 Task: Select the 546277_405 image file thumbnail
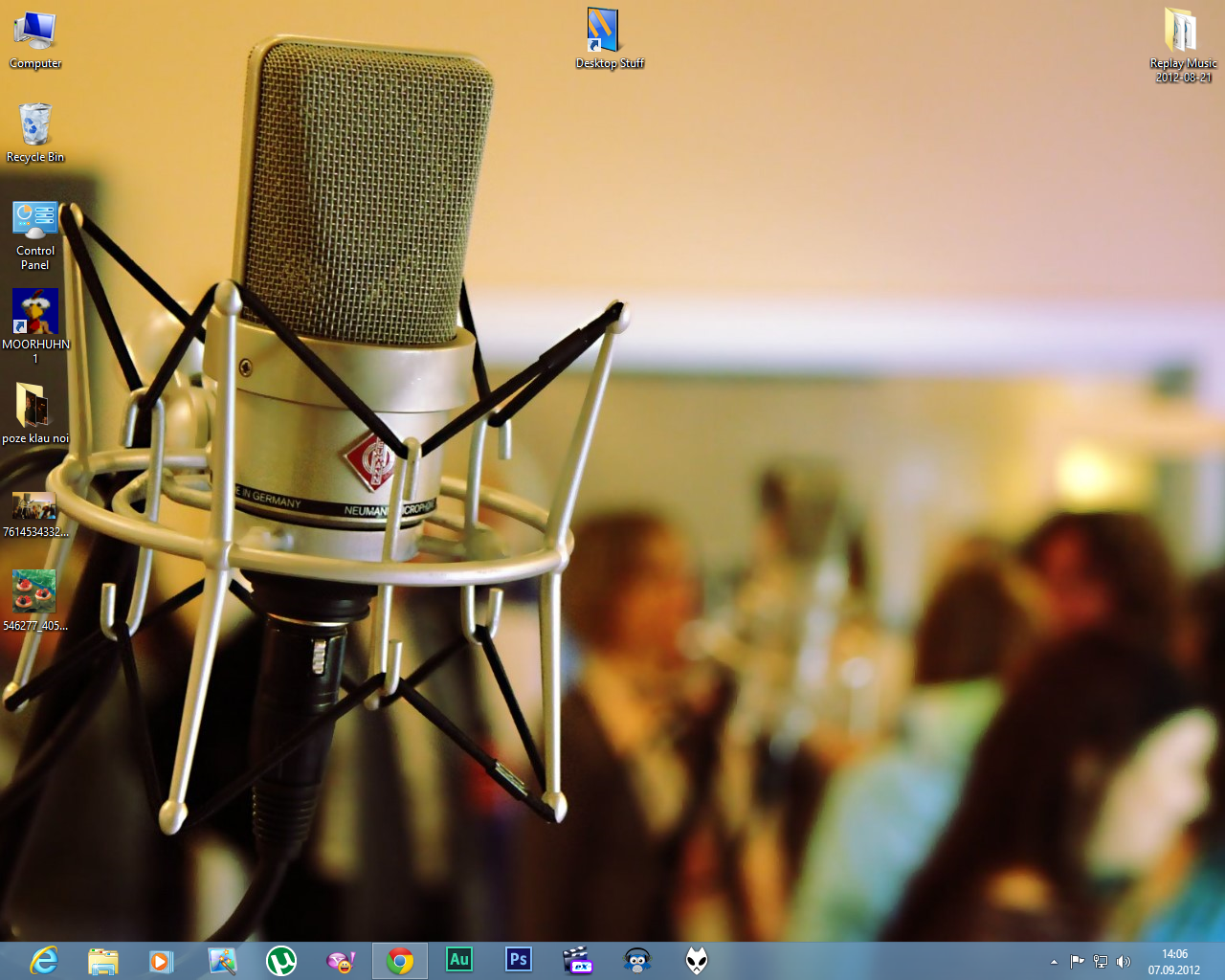coord(35,601)
